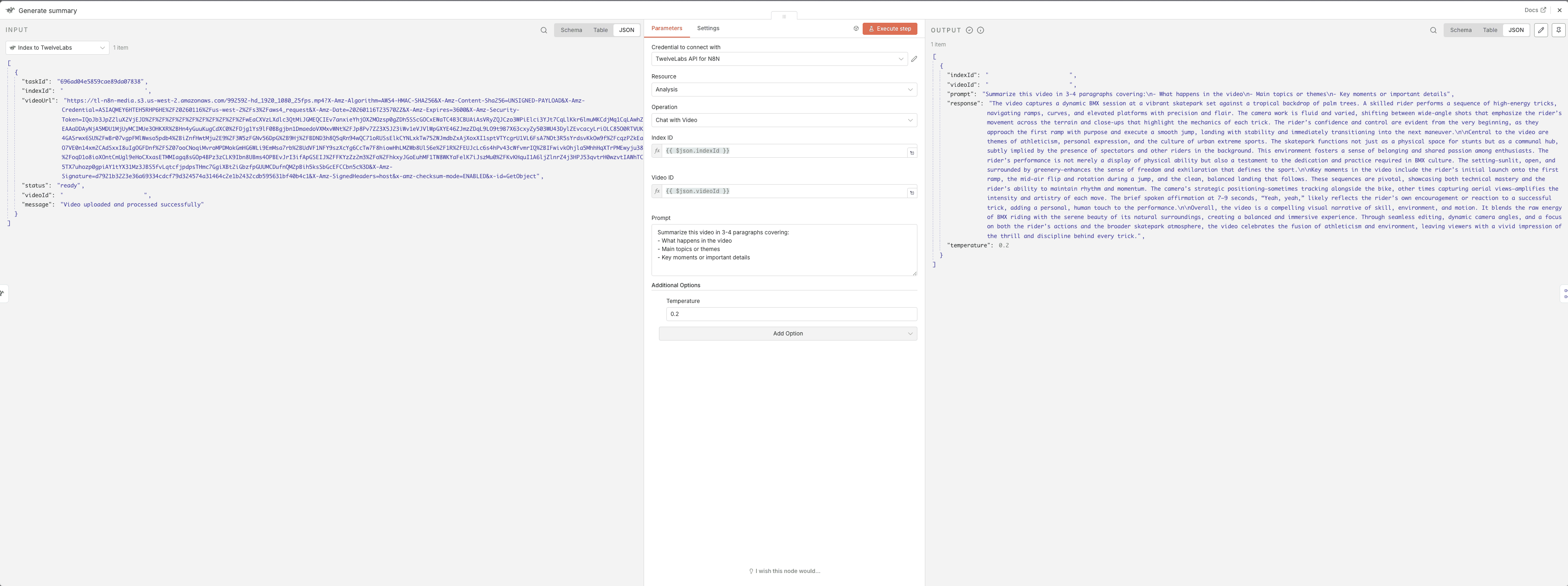Open expression editor for Index ID
Screen dimensions: 1568x586
(912, 153)
